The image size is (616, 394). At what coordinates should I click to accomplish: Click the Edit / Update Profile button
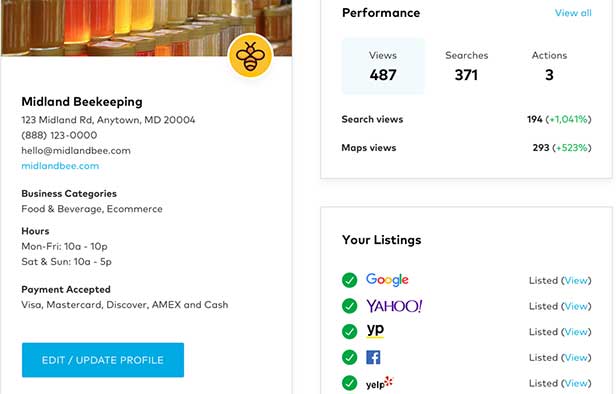tap(103, 360)
